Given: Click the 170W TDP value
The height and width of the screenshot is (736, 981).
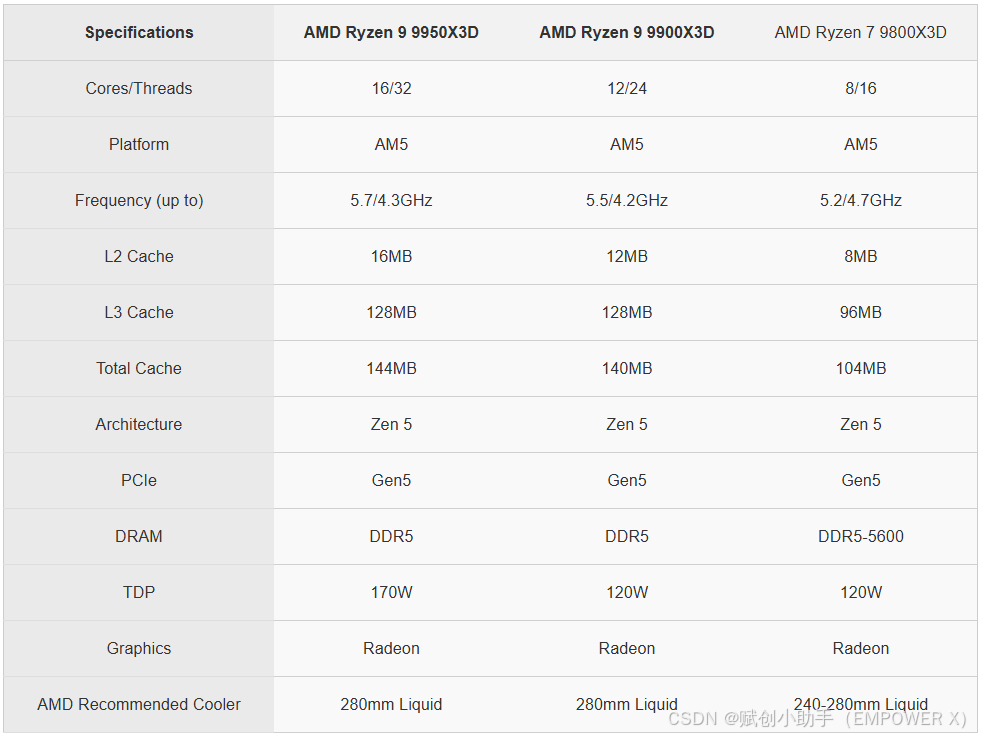Looking at the screenshot, I should tap(392, 593).
